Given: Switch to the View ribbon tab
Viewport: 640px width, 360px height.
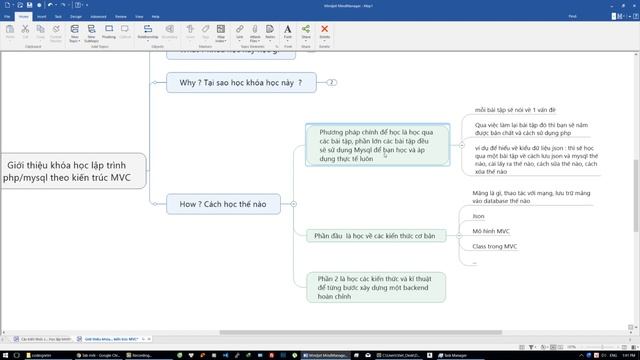Looking at the screenshot, I should pyautogui.click(x=139, y=17).
